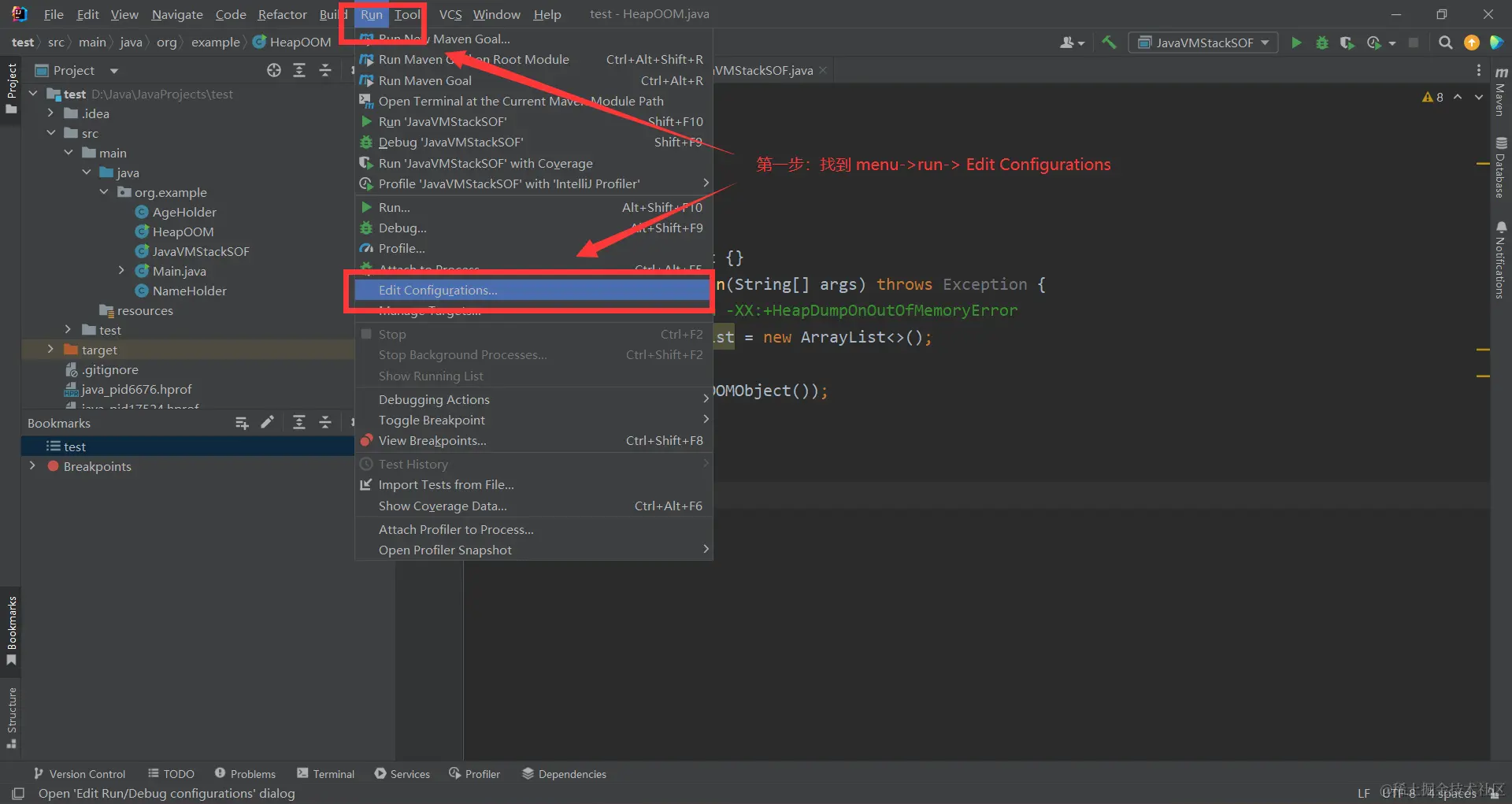Viewport: 1512px width, 804px height.
Task: Collapse all nodes in the Project panel
Action: (x=325, y=70)
